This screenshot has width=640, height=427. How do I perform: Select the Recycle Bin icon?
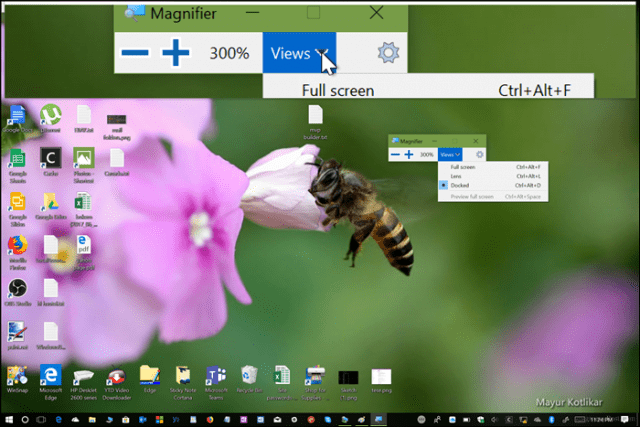[249, 380]
